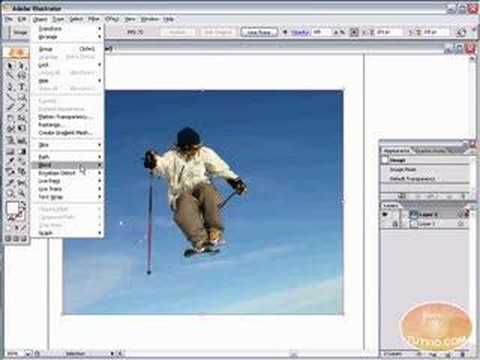Click the Opacity link
480x360 pixels.
(x=300, y=32)
